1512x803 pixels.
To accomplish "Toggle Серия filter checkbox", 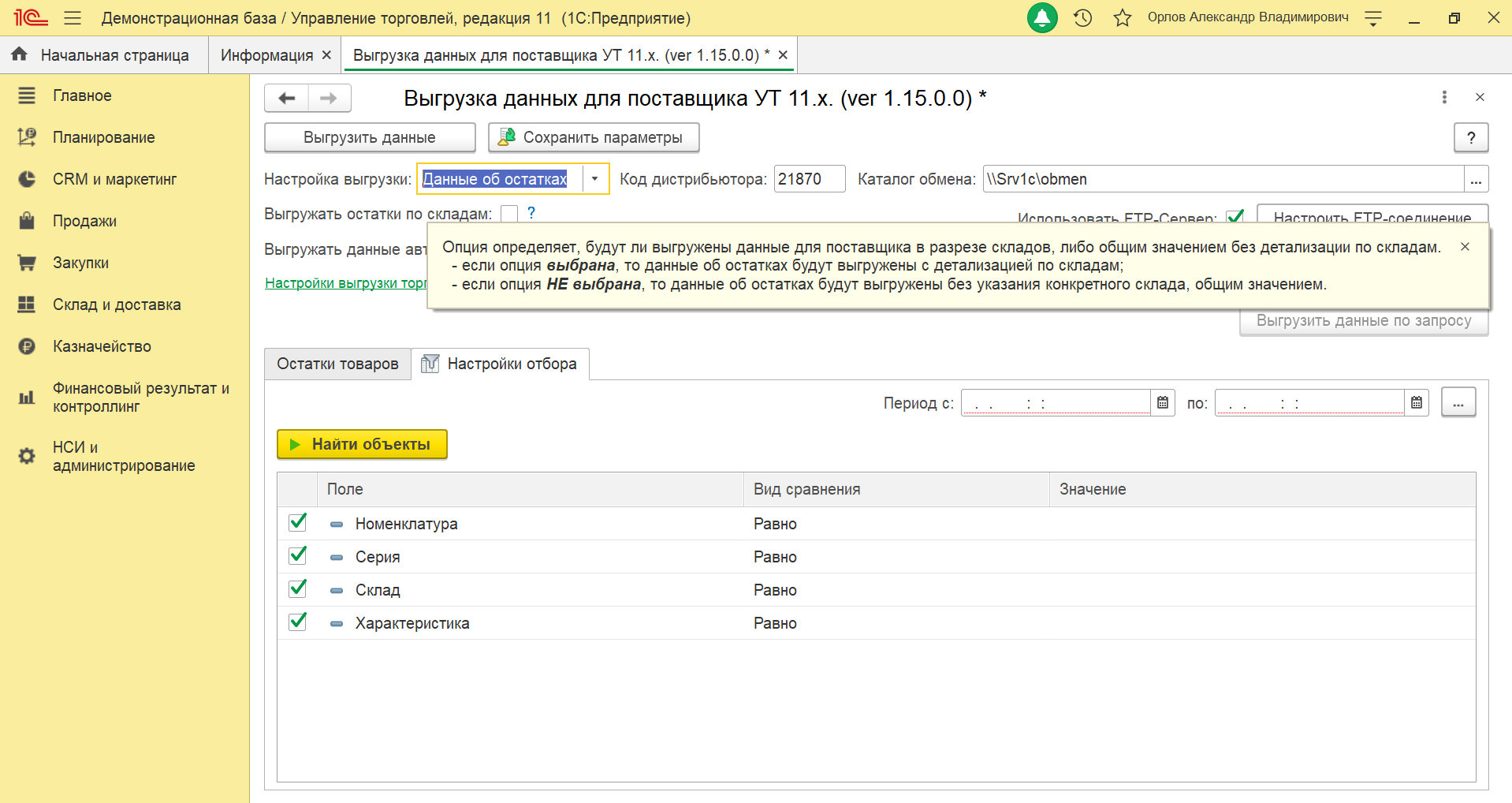I will [x=298, y=555].
